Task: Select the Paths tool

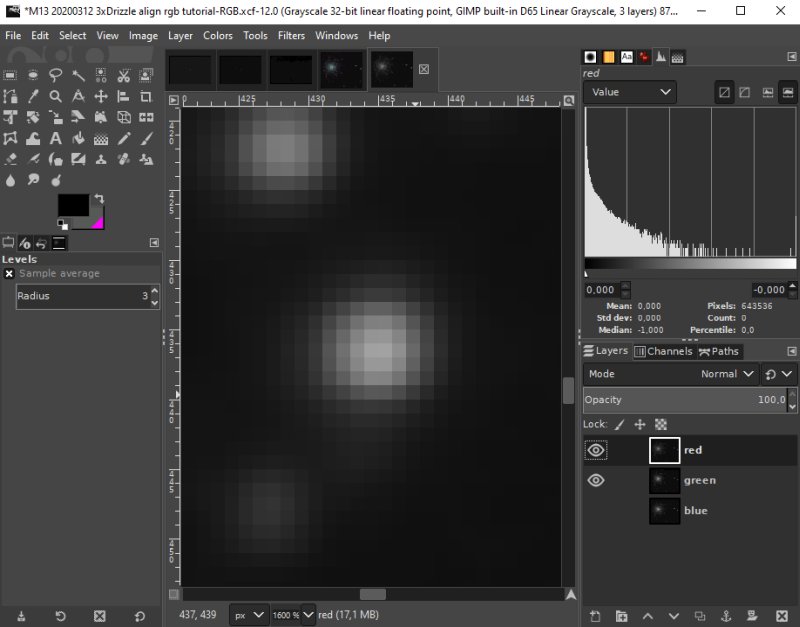Action: point(10,96)
